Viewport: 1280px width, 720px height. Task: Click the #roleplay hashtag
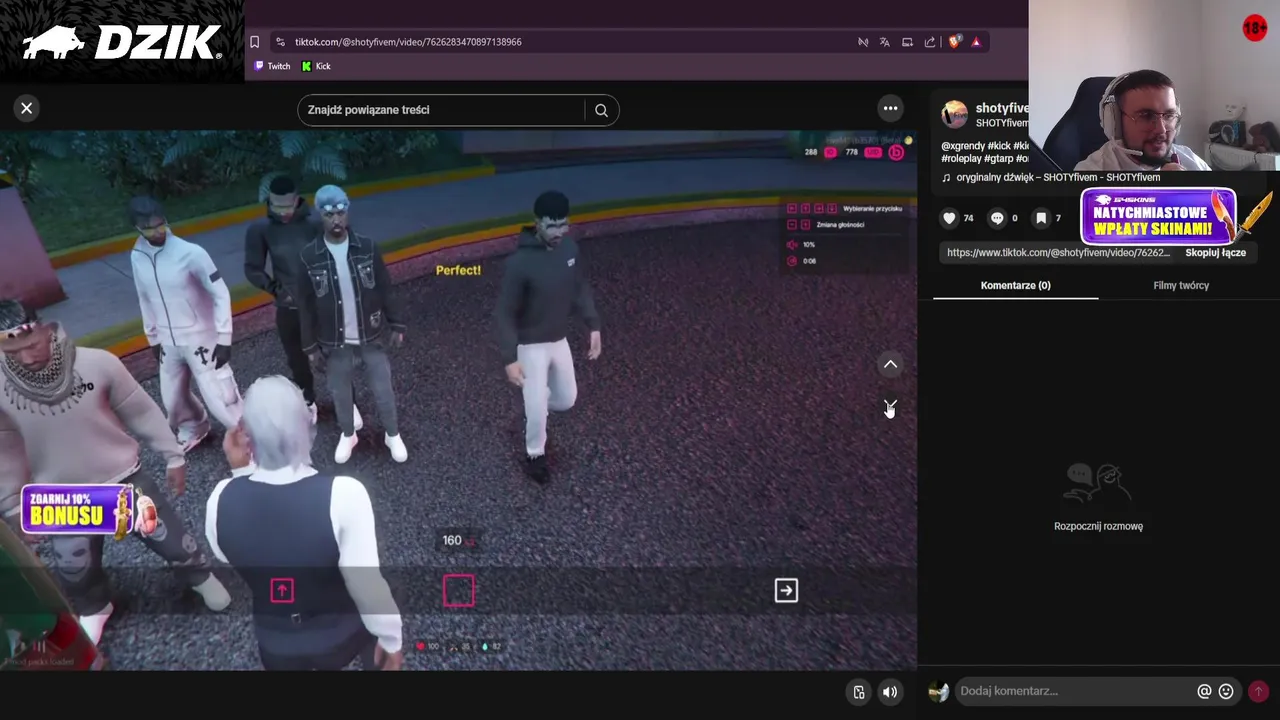click(x=961, y=158)
